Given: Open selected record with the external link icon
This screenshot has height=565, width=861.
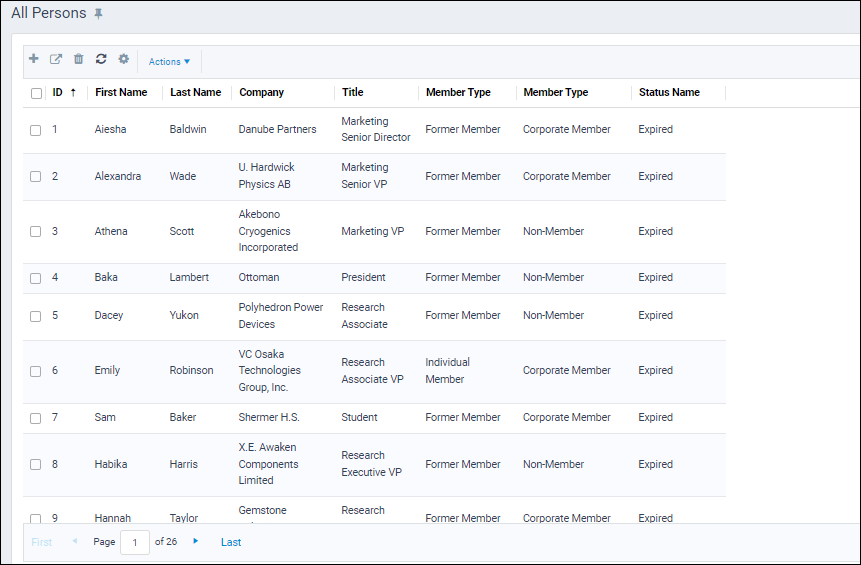Looking at the screenshot, I should click(56, 59).
